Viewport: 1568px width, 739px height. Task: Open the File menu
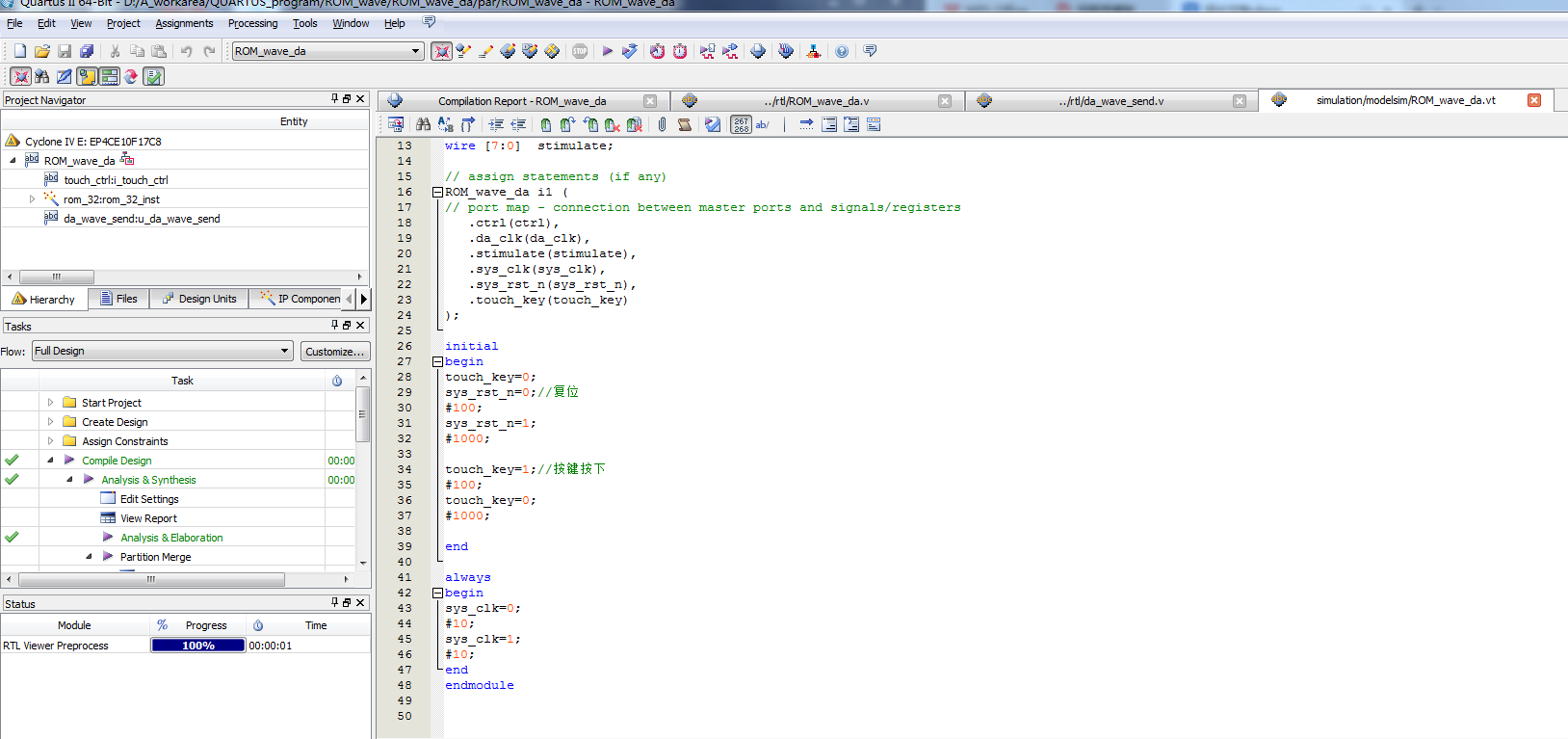pyautogui.click(x=14, y=23)
